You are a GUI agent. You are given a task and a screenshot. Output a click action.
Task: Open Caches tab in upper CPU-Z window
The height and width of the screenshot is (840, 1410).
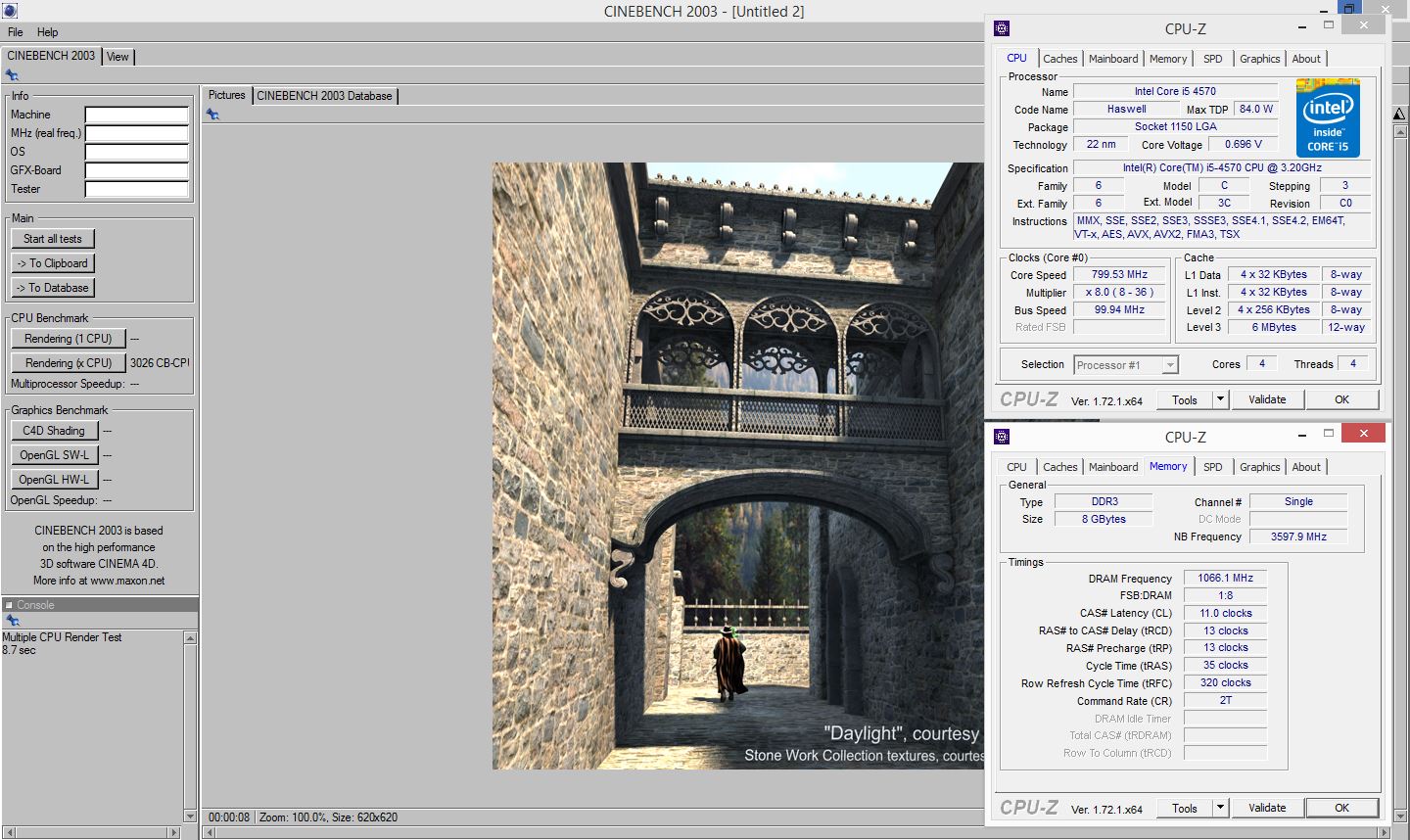(1059, 59)
